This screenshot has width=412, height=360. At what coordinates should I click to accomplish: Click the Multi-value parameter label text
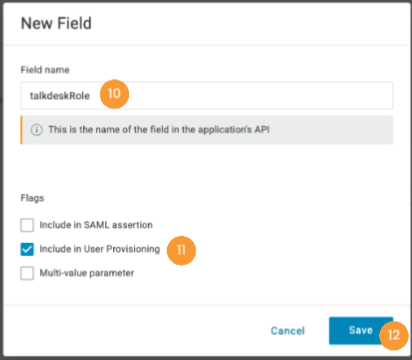(87, 273)
